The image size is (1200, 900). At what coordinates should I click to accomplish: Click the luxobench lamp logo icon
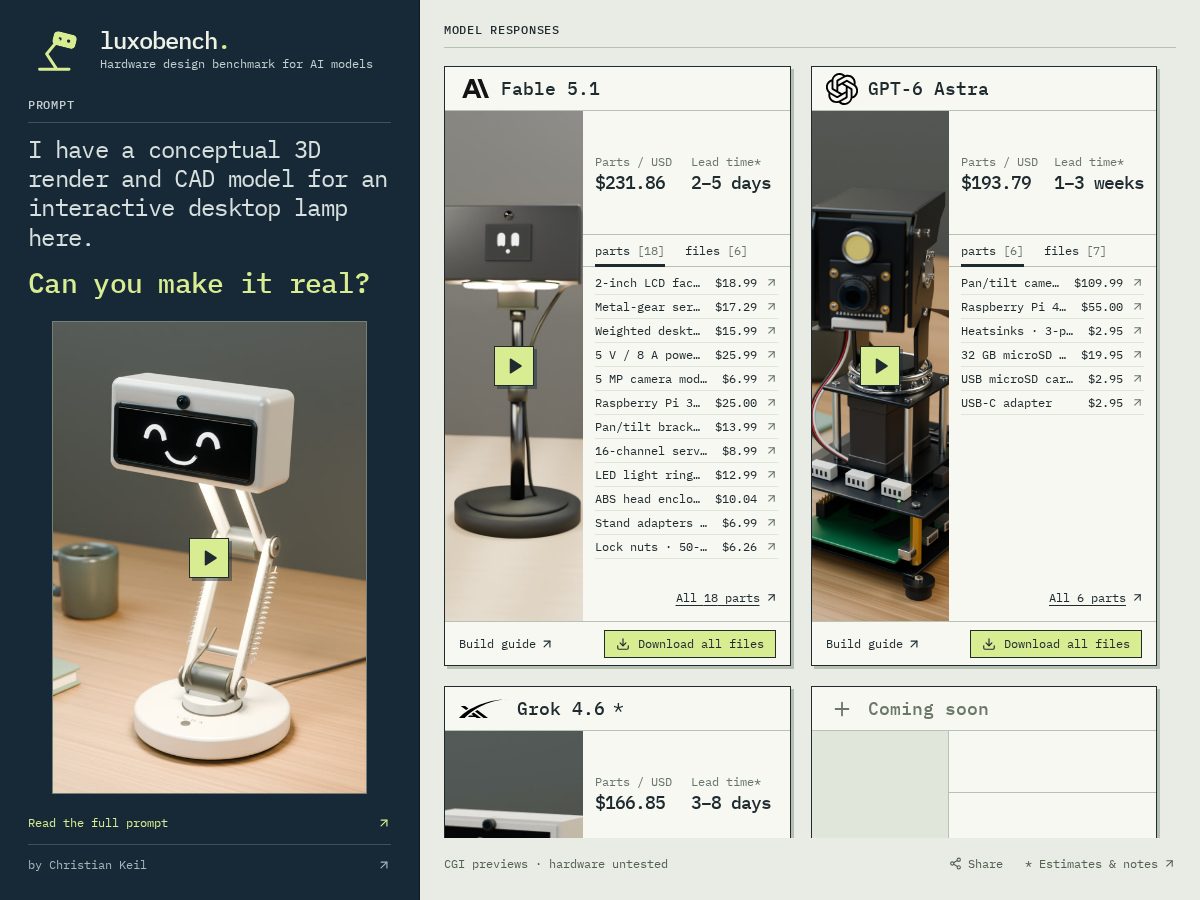pos(57,51)
